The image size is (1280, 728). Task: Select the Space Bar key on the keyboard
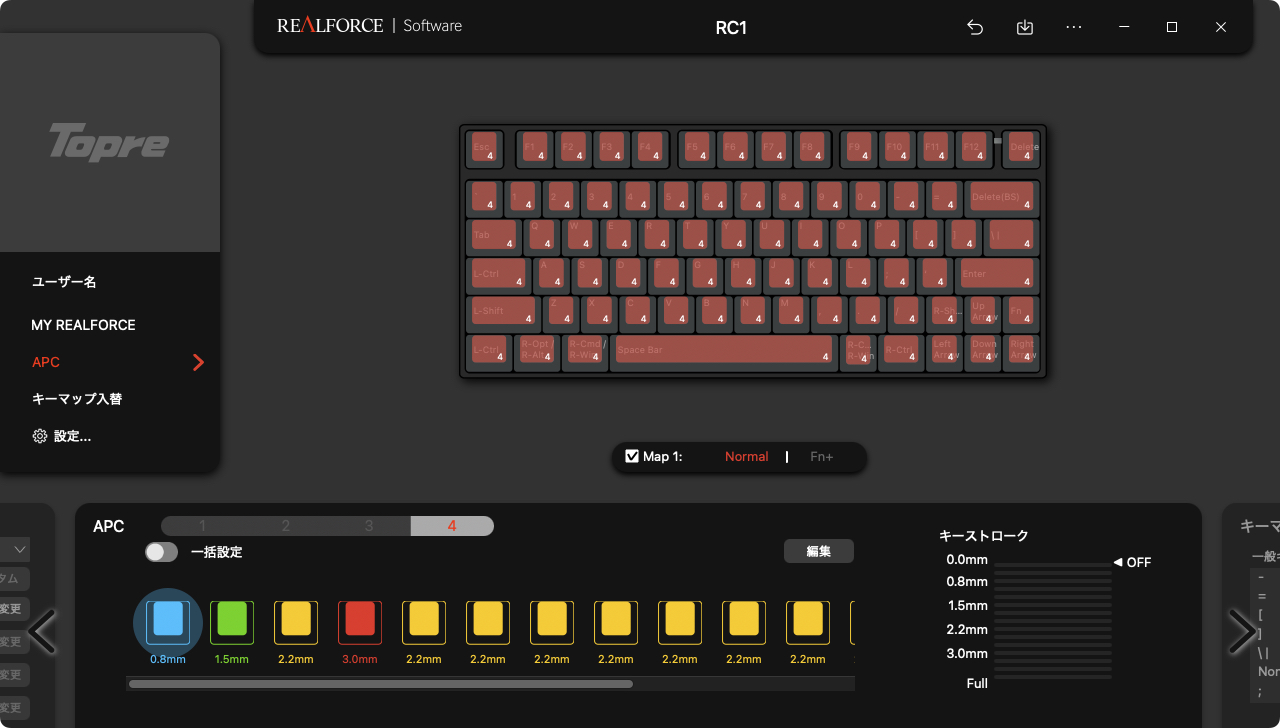click(x=722, y=351)
